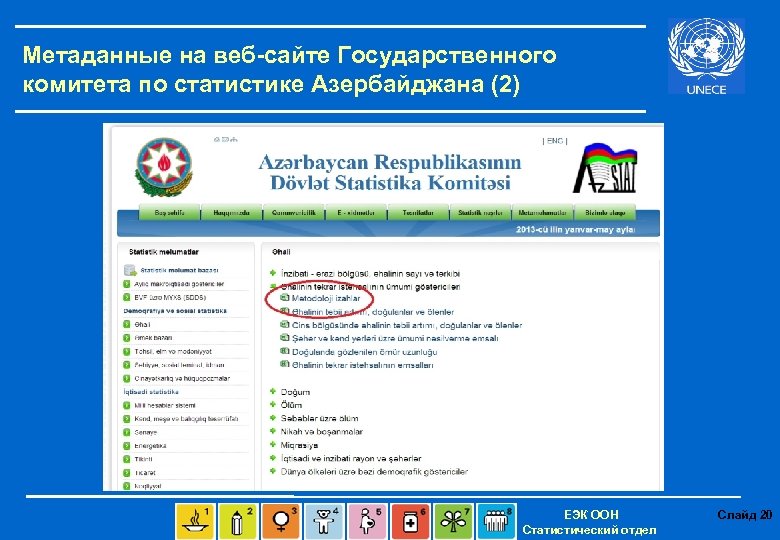Click green arrow beside Milli hesablar sistemi
This screenshot has width=780, height=540.
(x=126, y=405)
